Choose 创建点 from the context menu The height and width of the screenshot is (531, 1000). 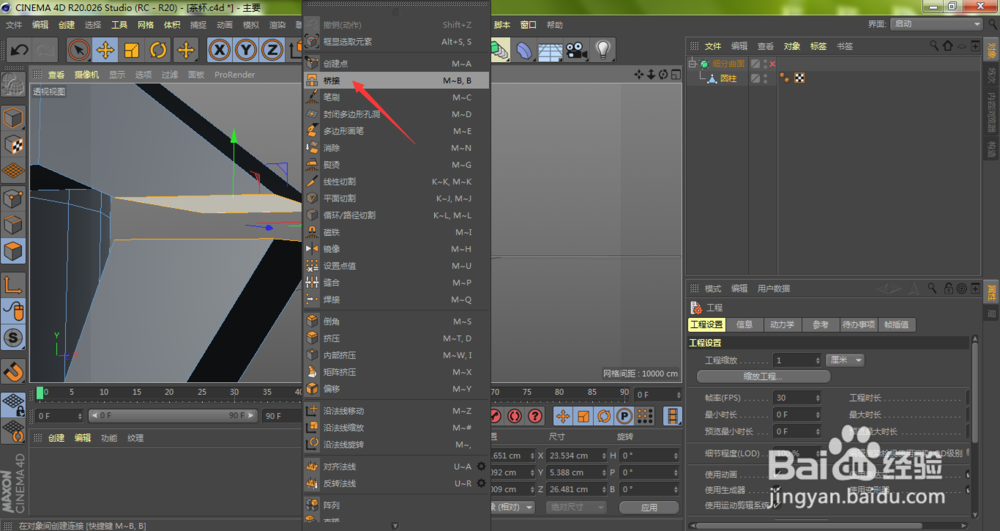tap(397, 64)
